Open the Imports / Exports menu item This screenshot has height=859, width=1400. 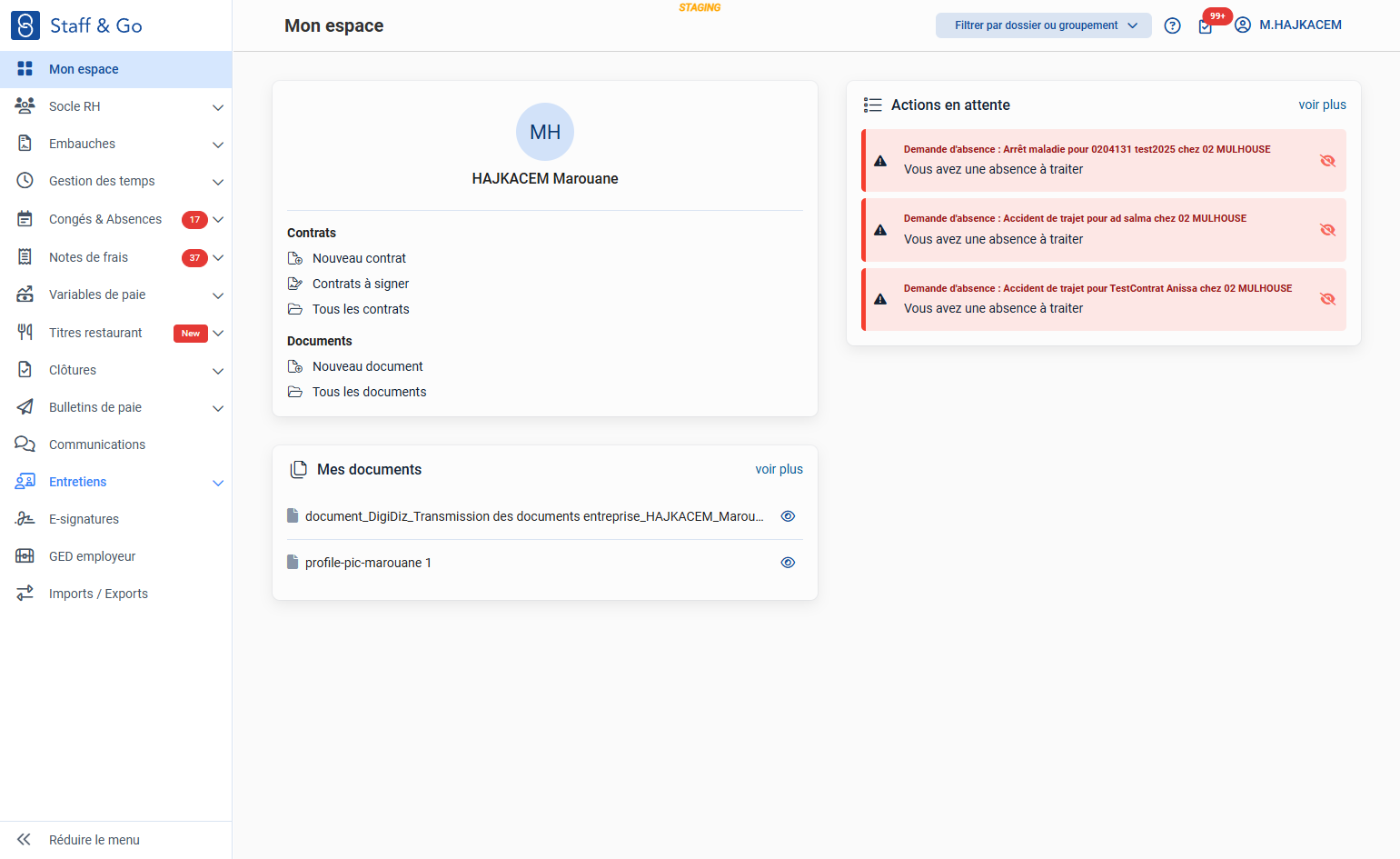tap(116, 594)
